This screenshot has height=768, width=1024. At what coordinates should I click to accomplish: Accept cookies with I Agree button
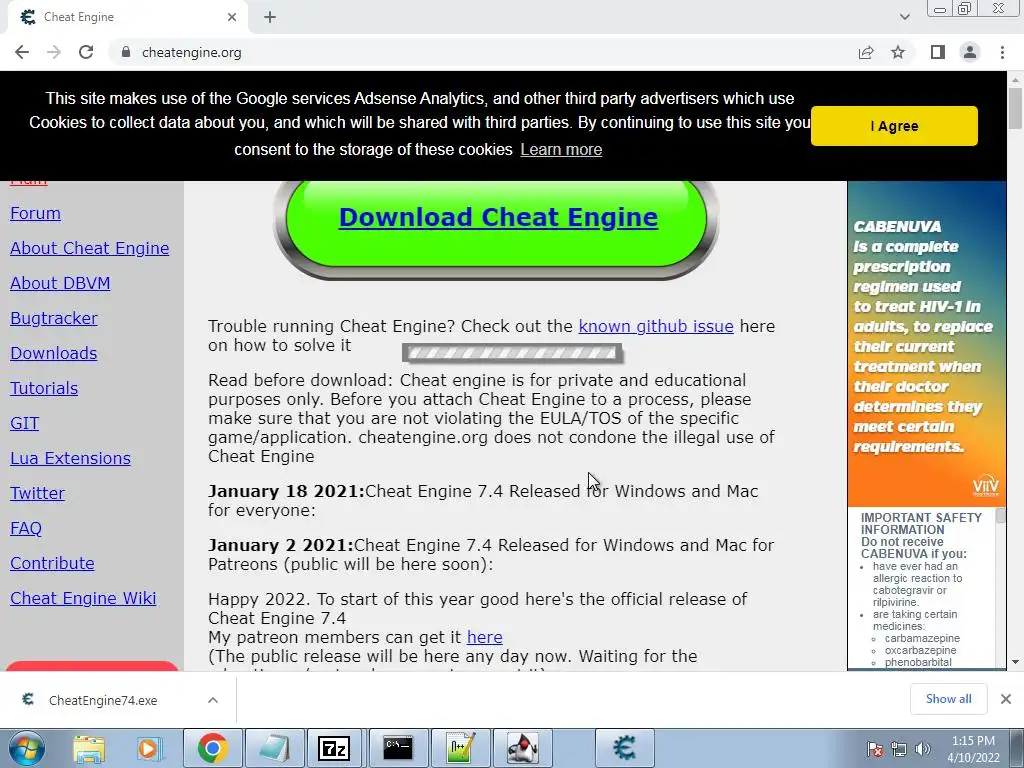pyautogui.click(x=894, y=126)
